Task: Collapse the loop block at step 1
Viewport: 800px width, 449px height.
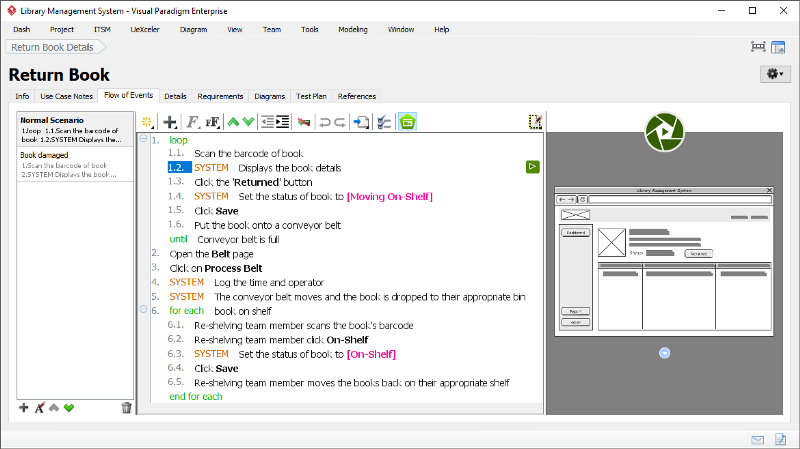Action: tap(143, 140)
